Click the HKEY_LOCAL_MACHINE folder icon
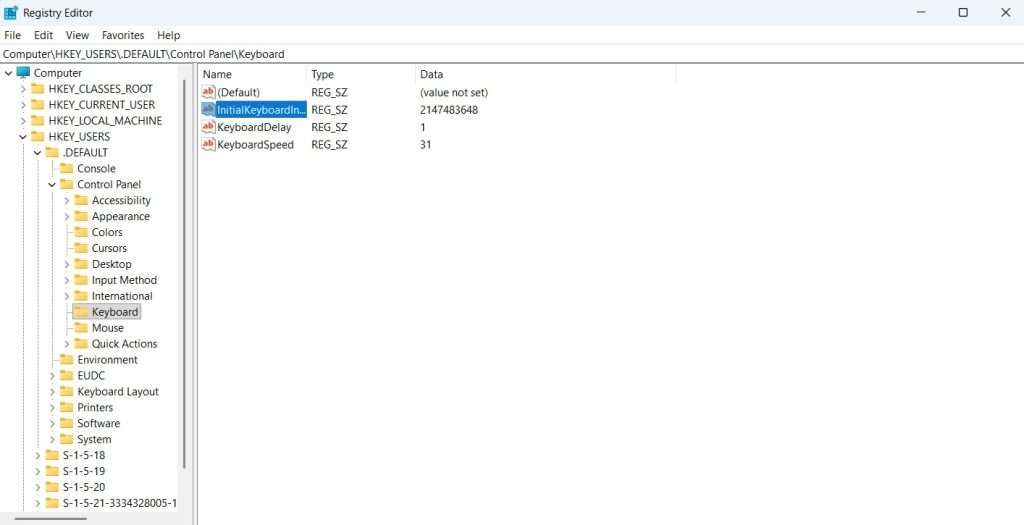Screen dimensions: 1024x525 click(x=38, y=121)
